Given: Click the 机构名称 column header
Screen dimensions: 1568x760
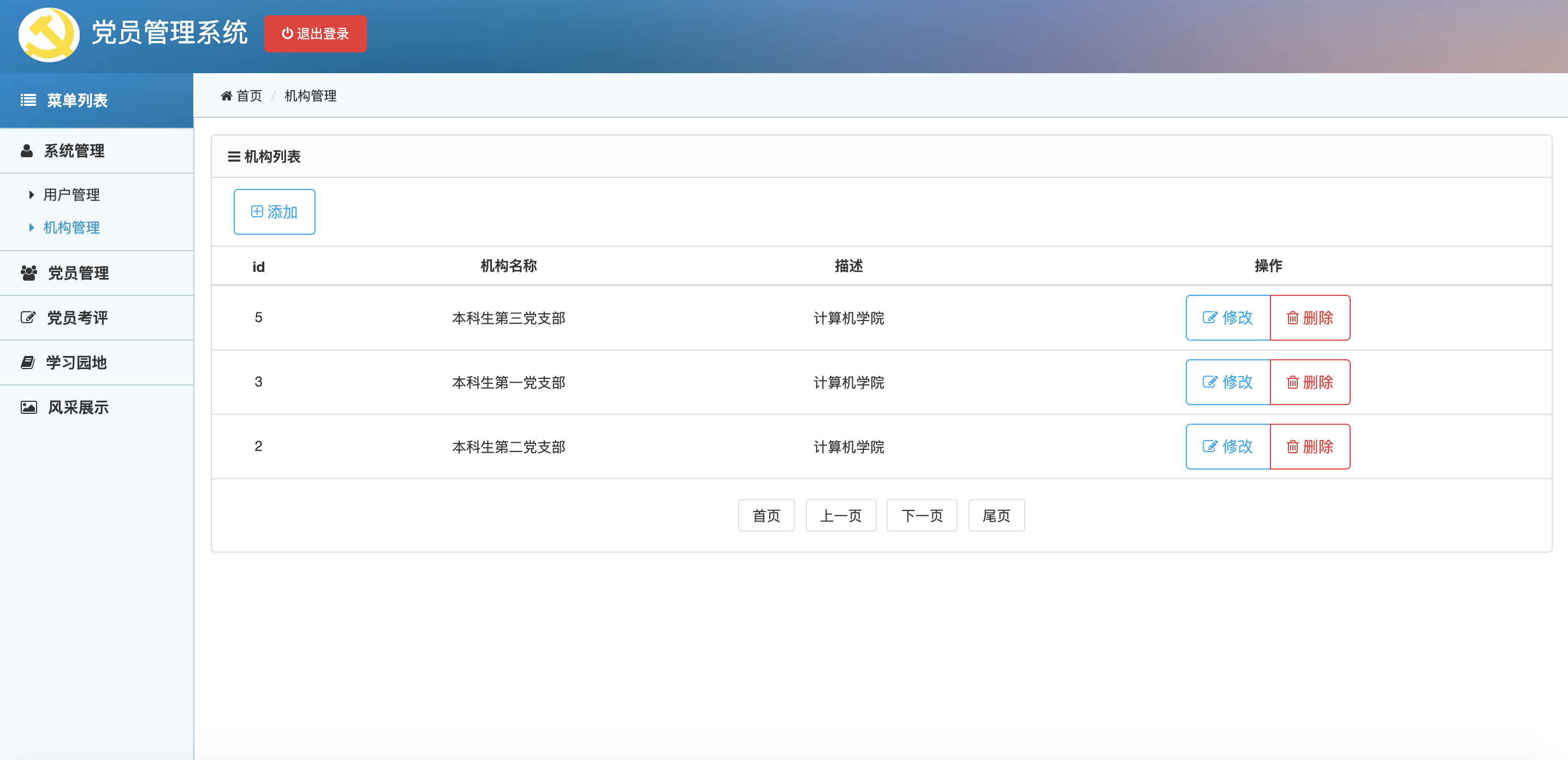Looking at the screenshot, I should (509, 266).
